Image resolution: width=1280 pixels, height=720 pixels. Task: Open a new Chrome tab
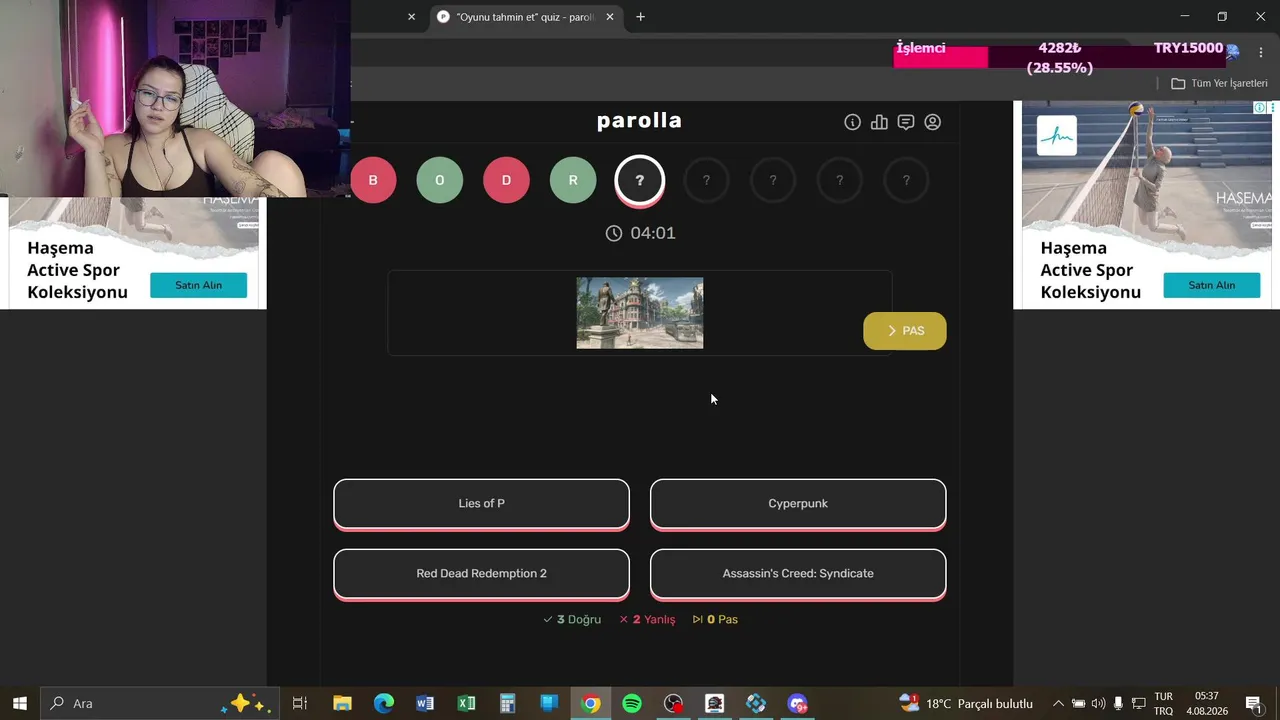point(640,17)
